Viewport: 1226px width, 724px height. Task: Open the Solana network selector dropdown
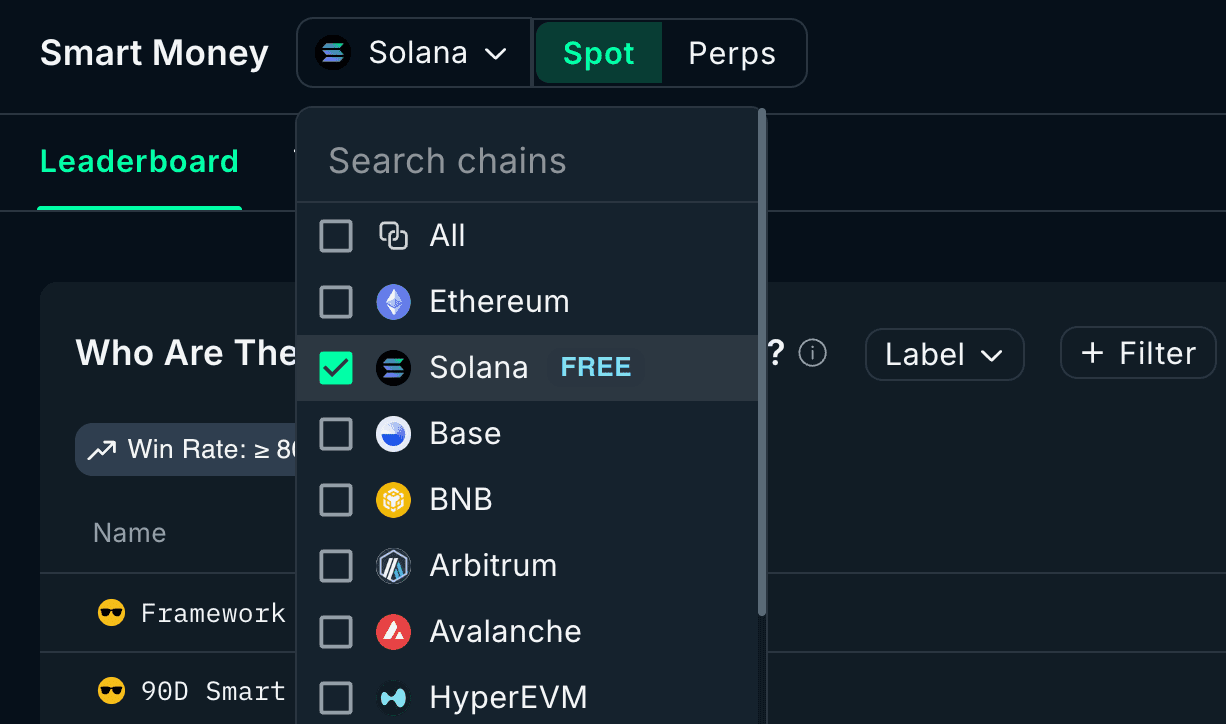click(413, 52)
